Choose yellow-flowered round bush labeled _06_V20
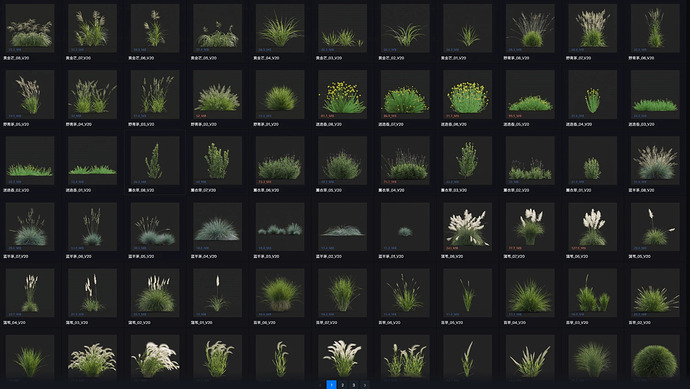Viewport: 690px width, 389px height. point(467,94)
